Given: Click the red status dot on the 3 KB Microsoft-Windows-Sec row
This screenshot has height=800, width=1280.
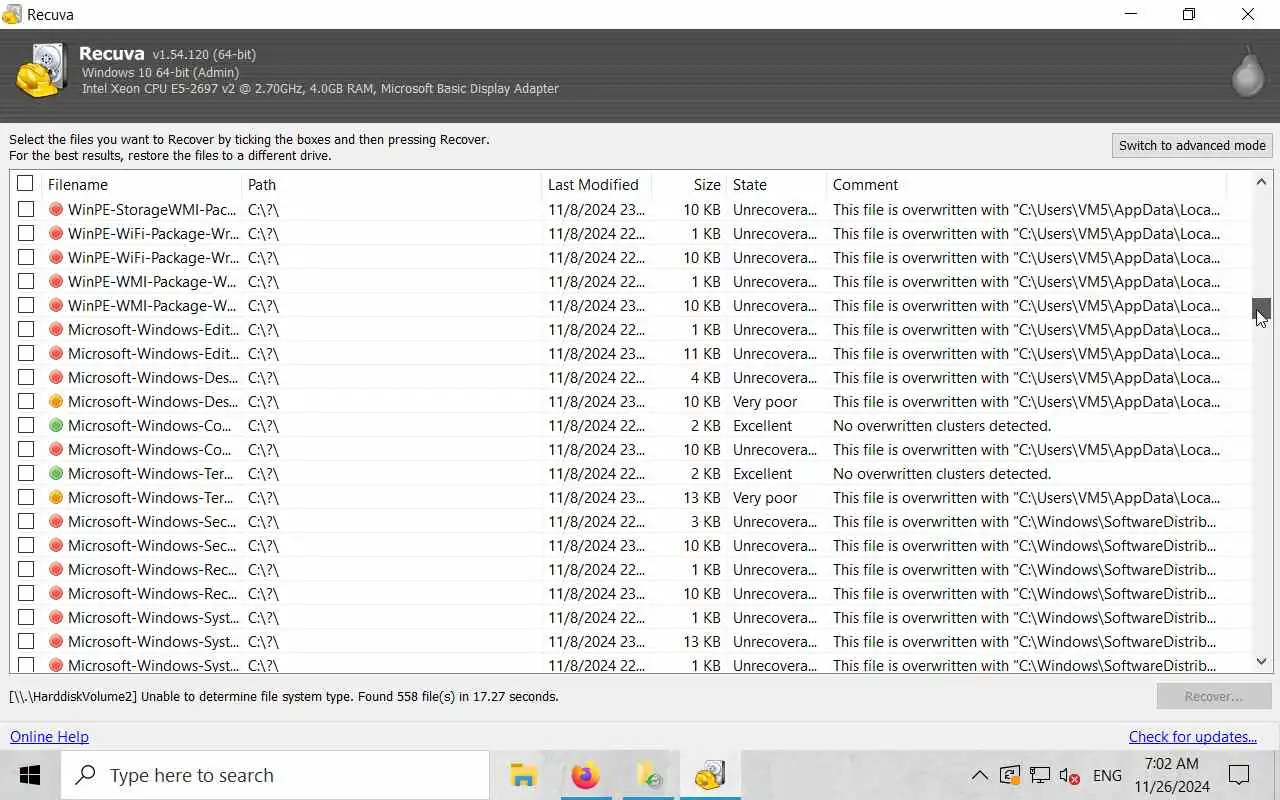Looking at the screenshot, I should click(56, 522).
